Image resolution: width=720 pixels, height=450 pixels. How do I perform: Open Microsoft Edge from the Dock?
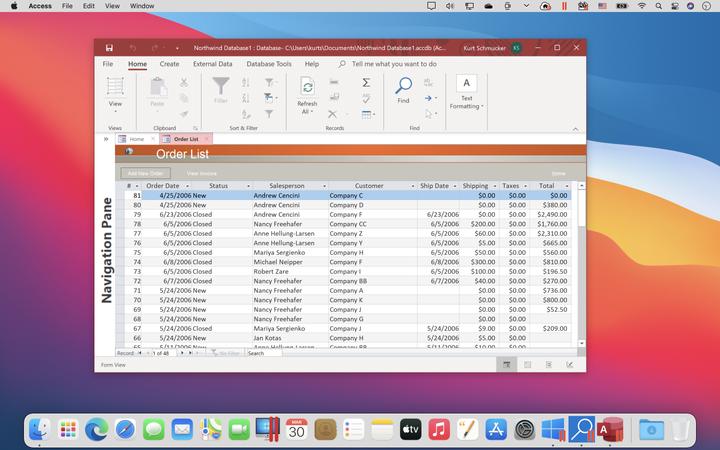[x=96, y=430]
